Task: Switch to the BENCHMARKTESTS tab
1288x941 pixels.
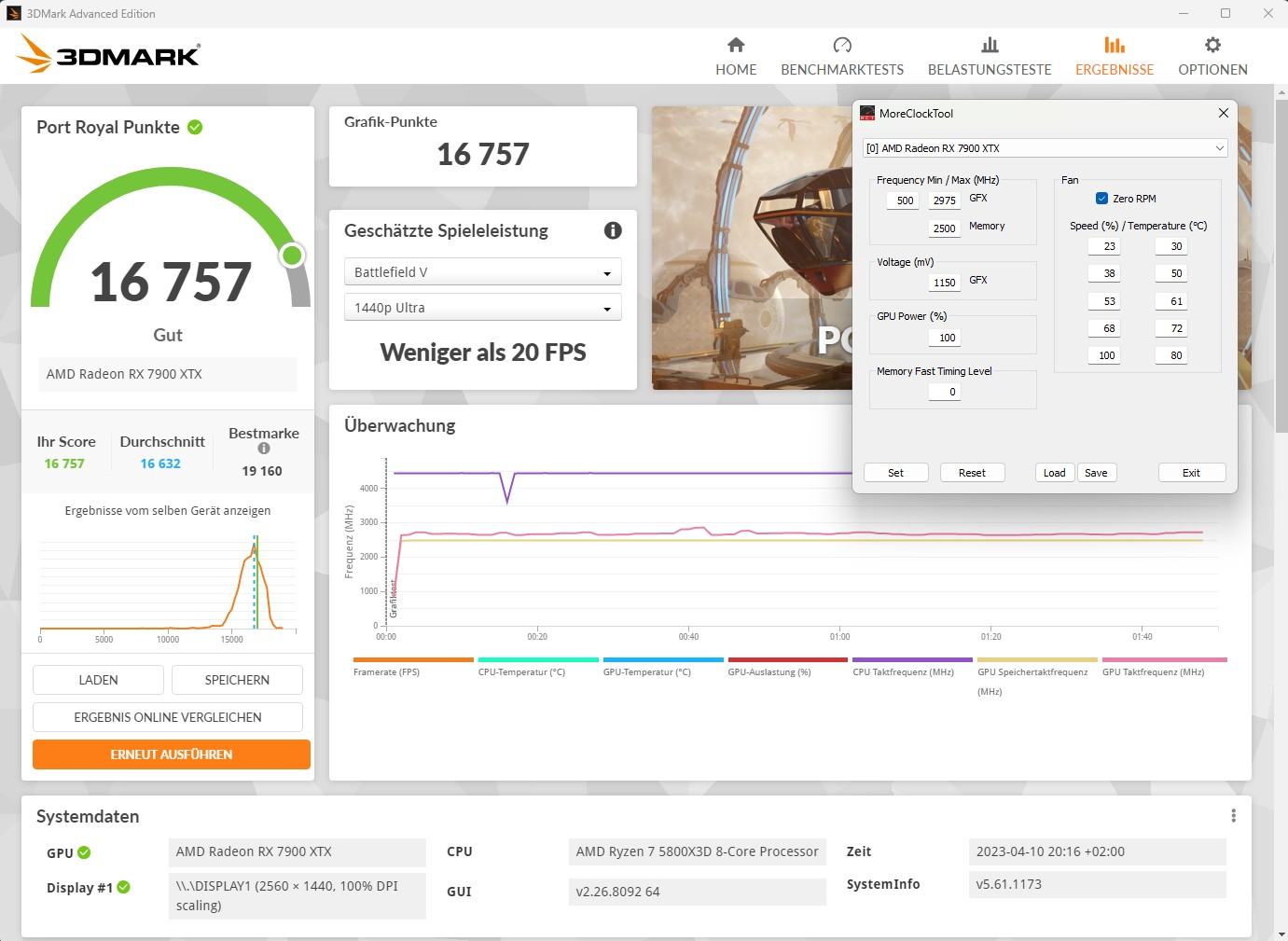Action: tap(842, 69)
